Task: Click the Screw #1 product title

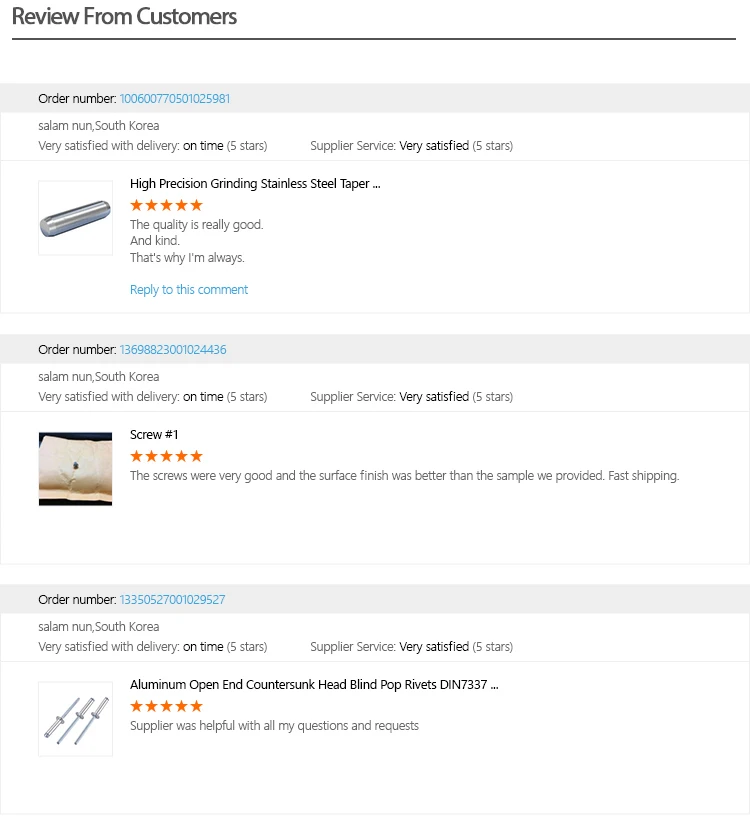Action: 154,435
